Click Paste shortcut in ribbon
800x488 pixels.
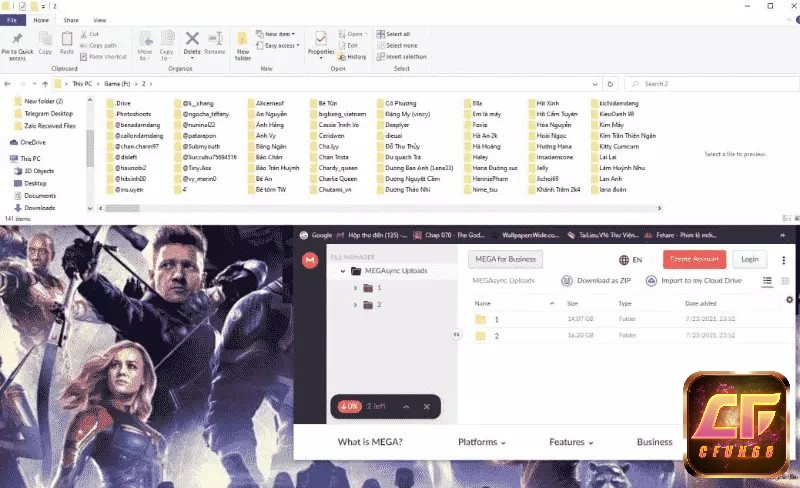pyautogui.click(x=103, y=57)
